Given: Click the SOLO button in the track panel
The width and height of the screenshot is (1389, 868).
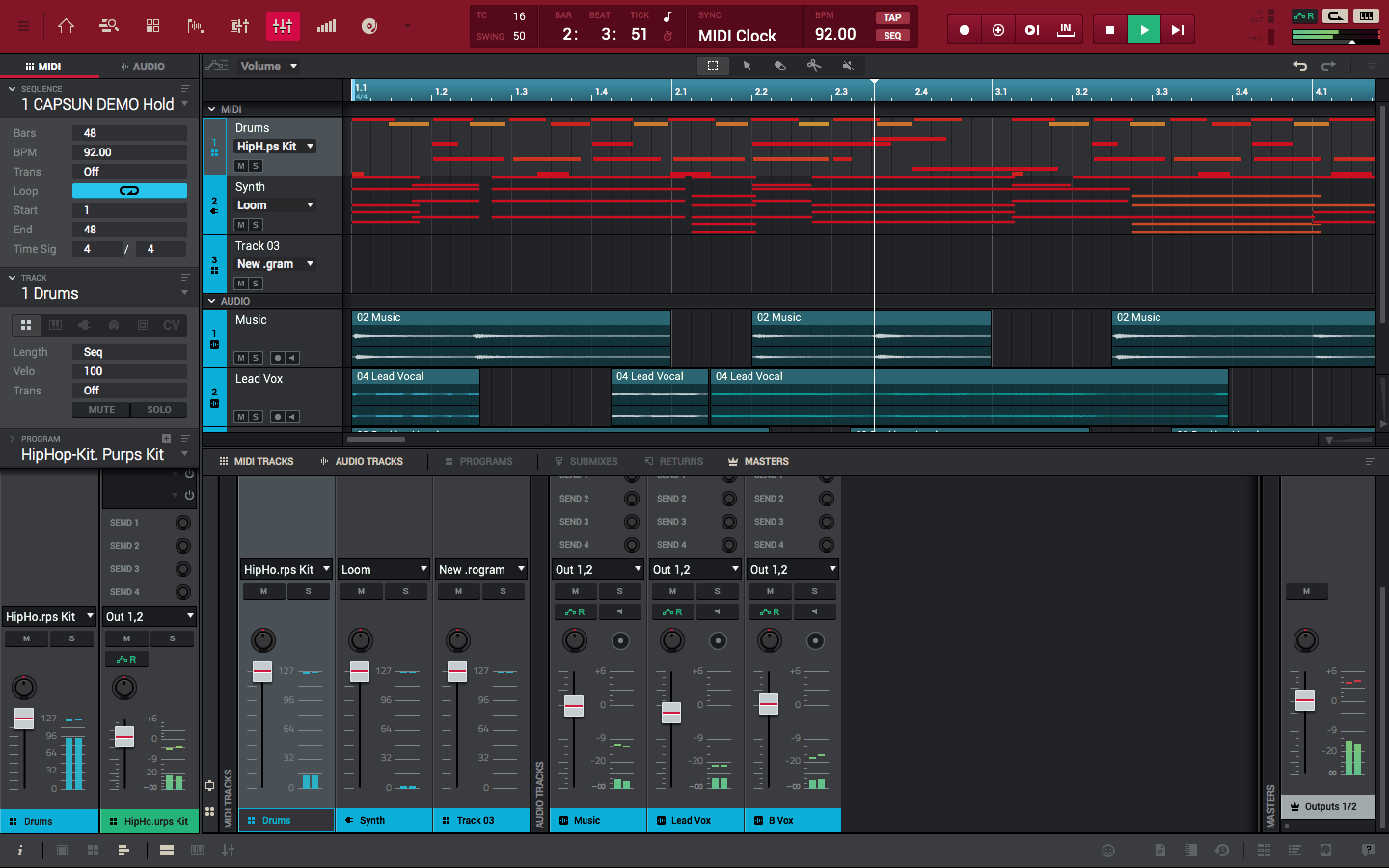Looking at the screenshot, I should pos(158,409).
